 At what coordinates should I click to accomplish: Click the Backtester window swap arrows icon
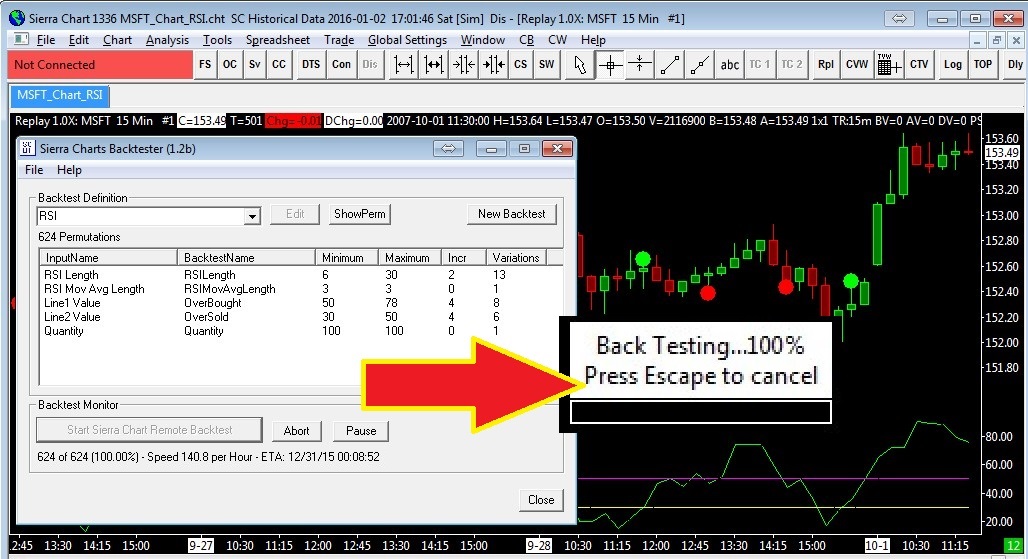pos(448,149)
